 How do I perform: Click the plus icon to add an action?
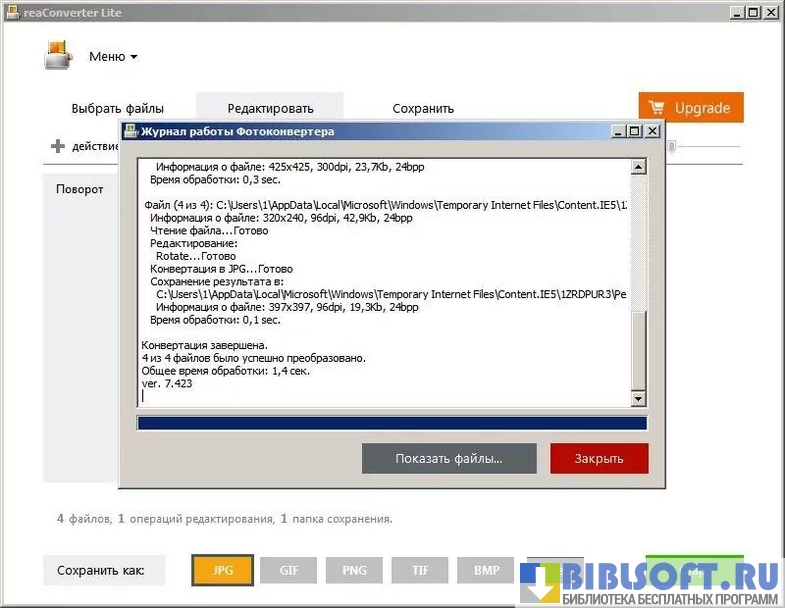click(x=58, y=147)
